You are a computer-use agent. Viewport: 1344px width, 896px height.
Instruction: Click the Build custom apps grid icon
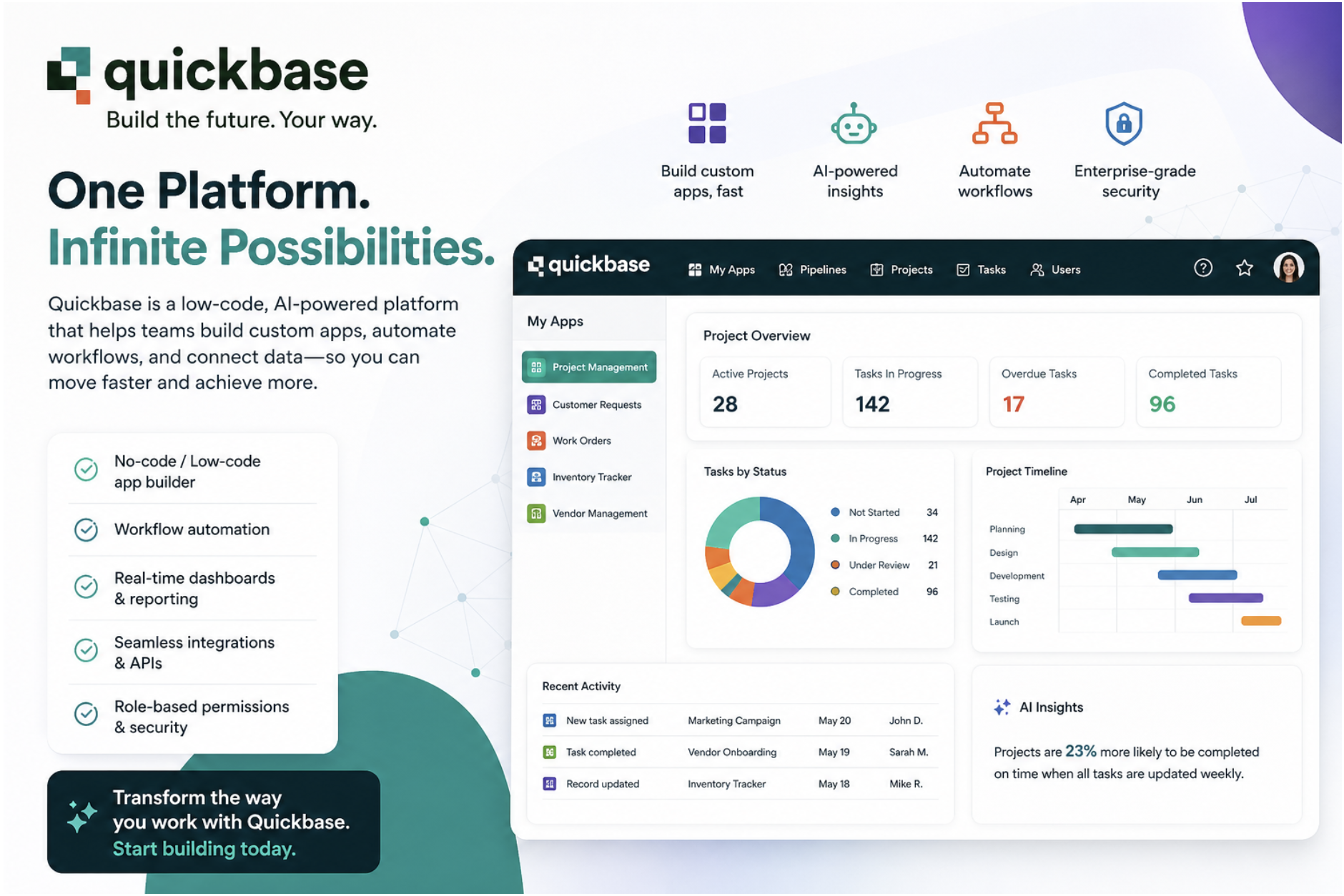706,123
